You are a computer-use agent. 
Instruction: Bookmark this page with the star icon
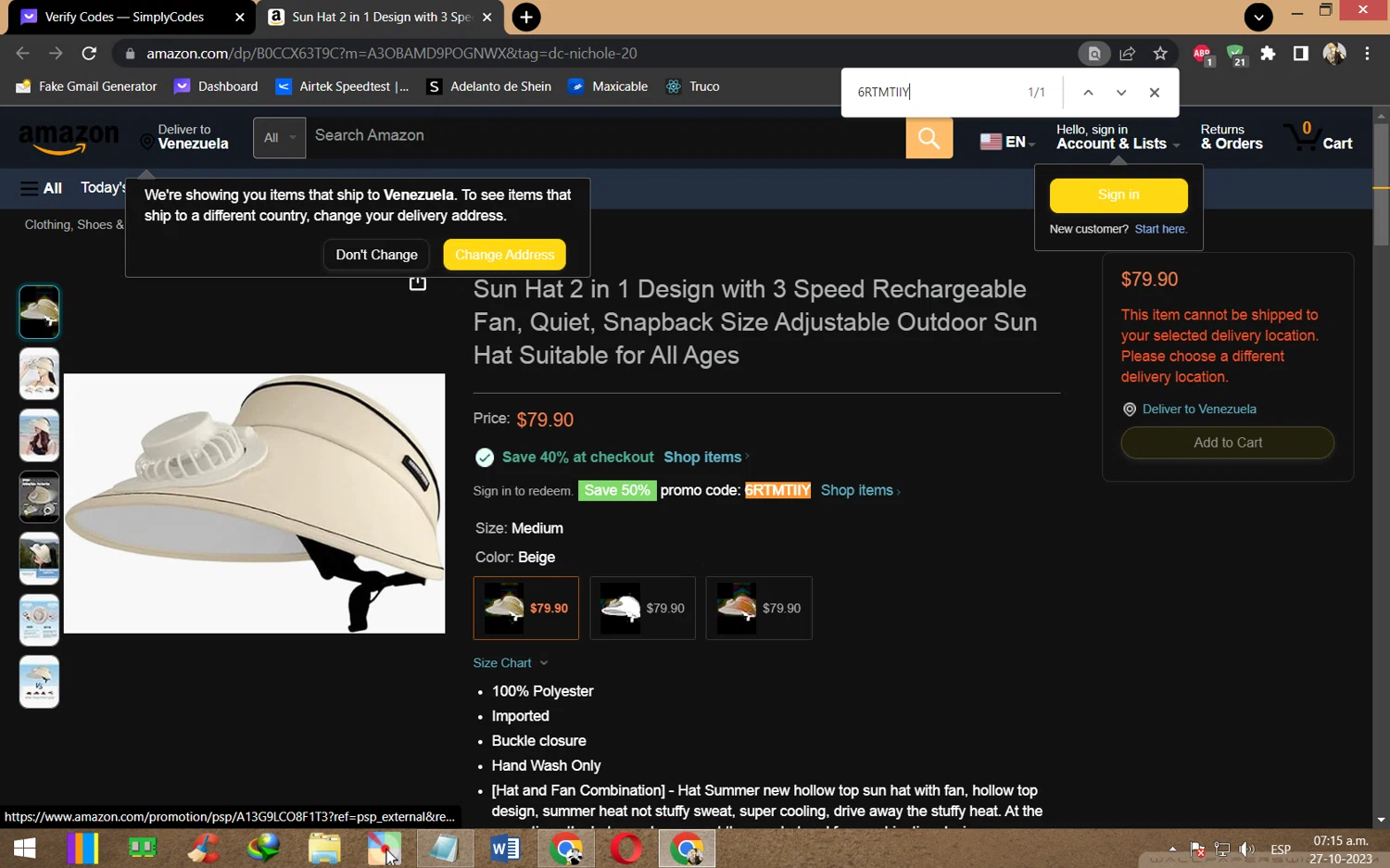click(x=1160, y=54)
